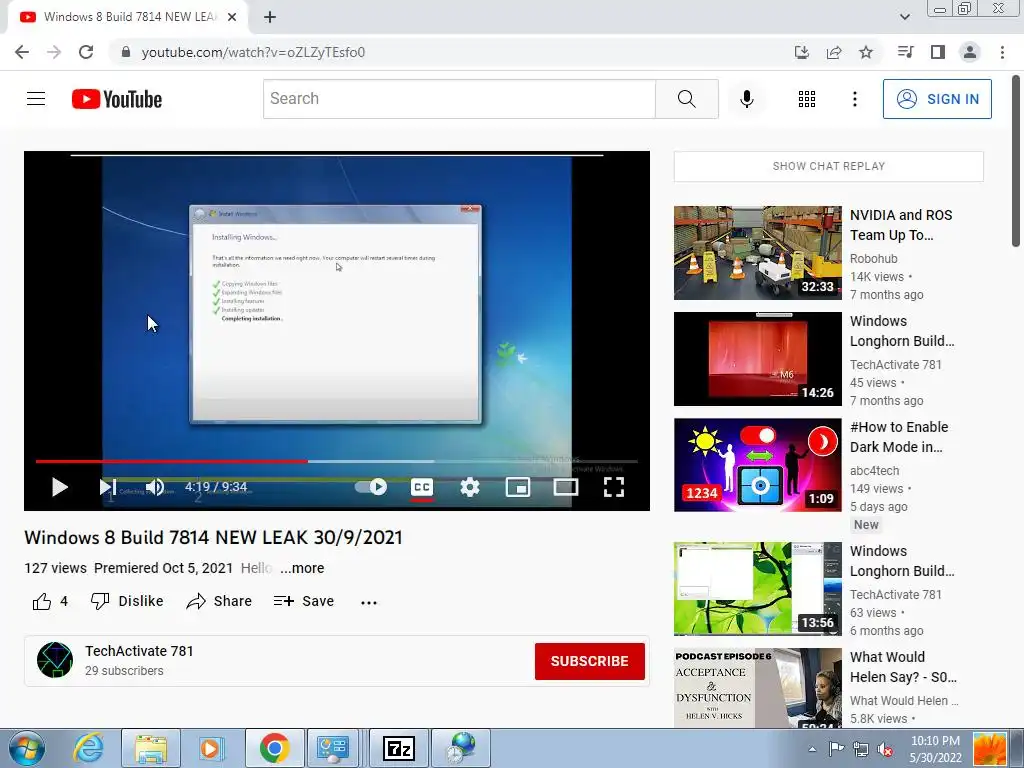Go forward in the browser
Image resolution: width=1024 pixels, height=768 pixels.
[x=54, y=52]
